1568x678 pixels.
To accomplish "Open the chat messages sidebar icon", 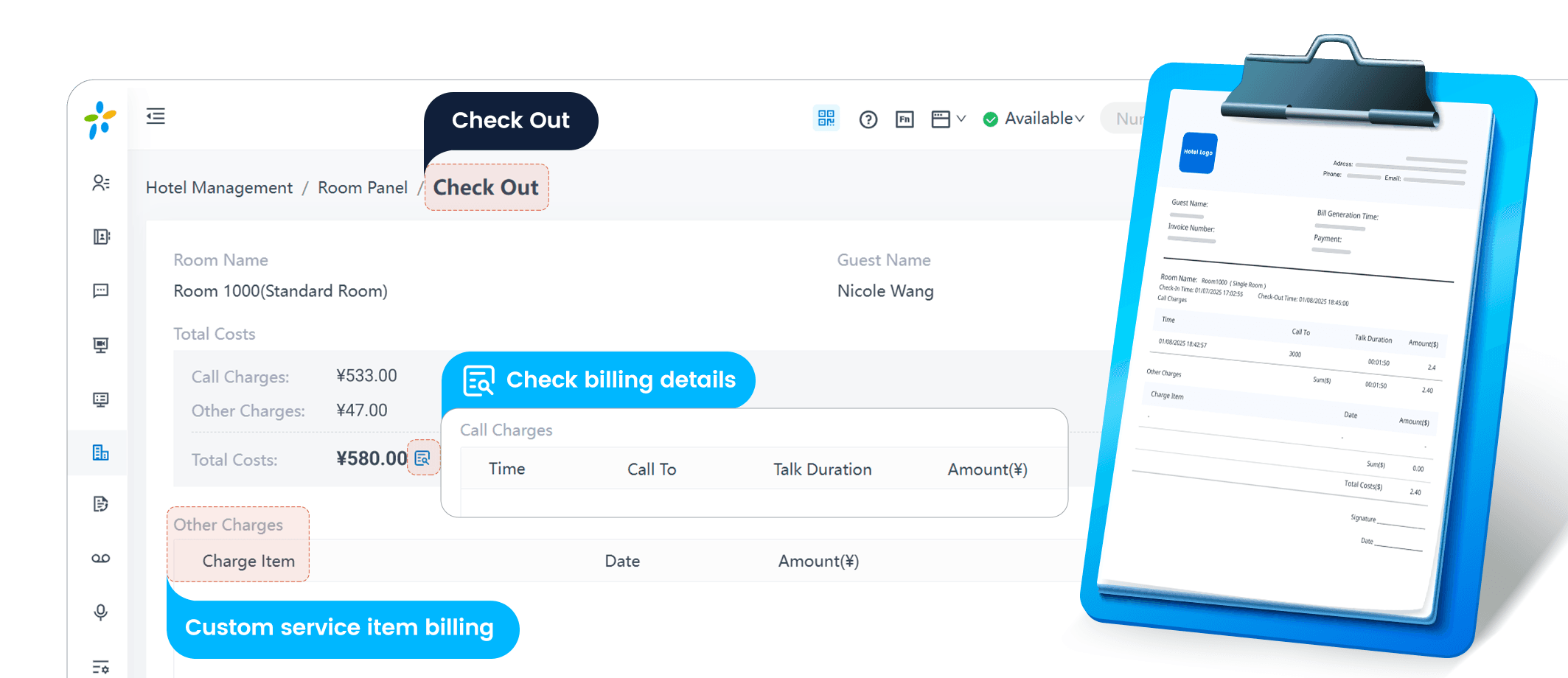I will click(x=101, y=290).
